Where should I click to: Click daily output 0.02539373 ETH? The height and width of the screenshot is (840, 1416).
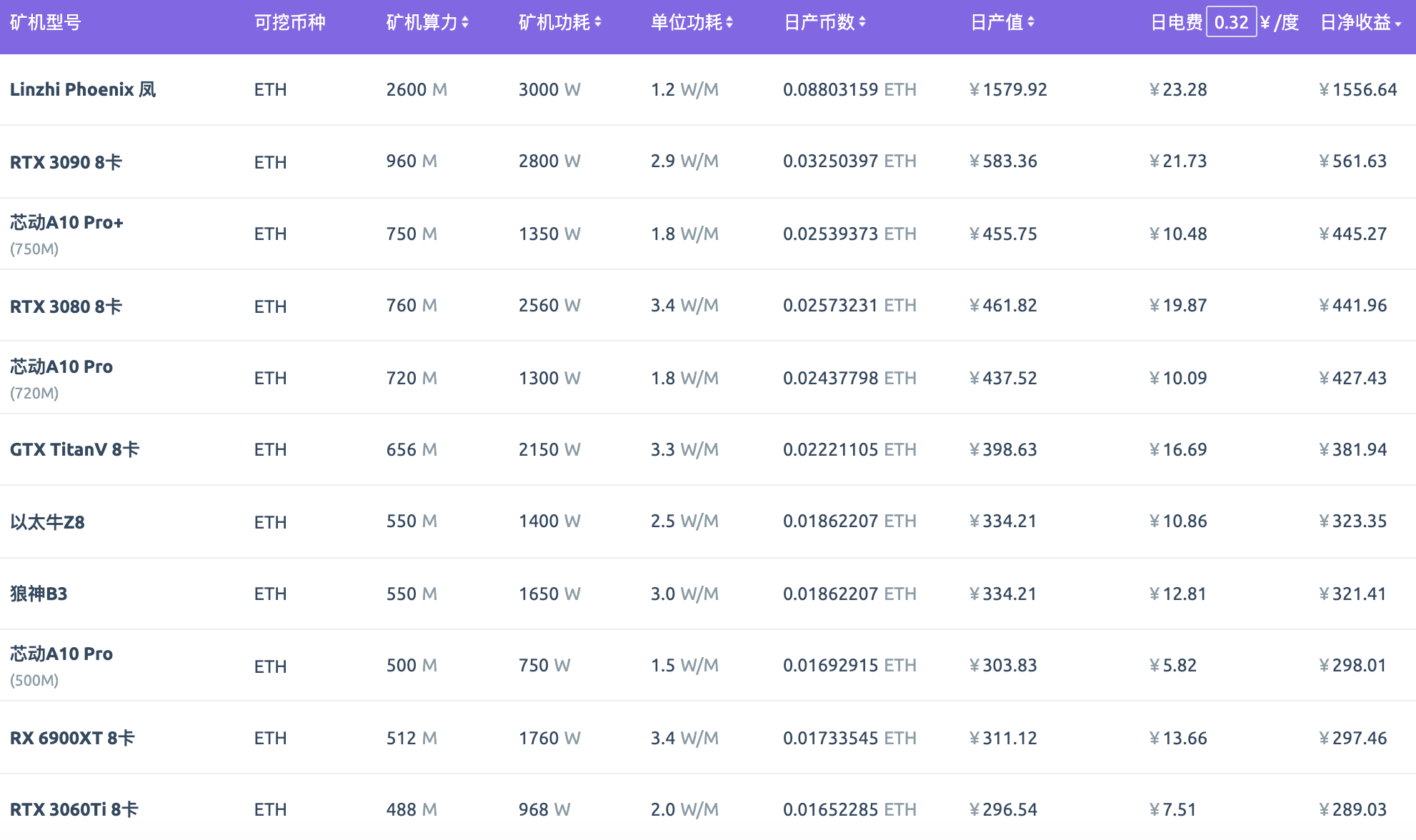pyautogui.click(x=849, y=234)
